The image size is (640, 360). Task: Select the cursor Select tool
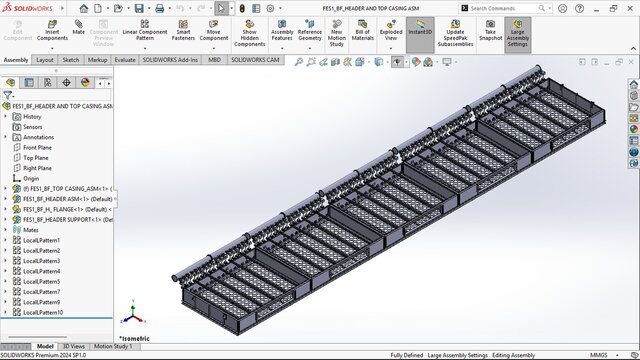(221, 8)
